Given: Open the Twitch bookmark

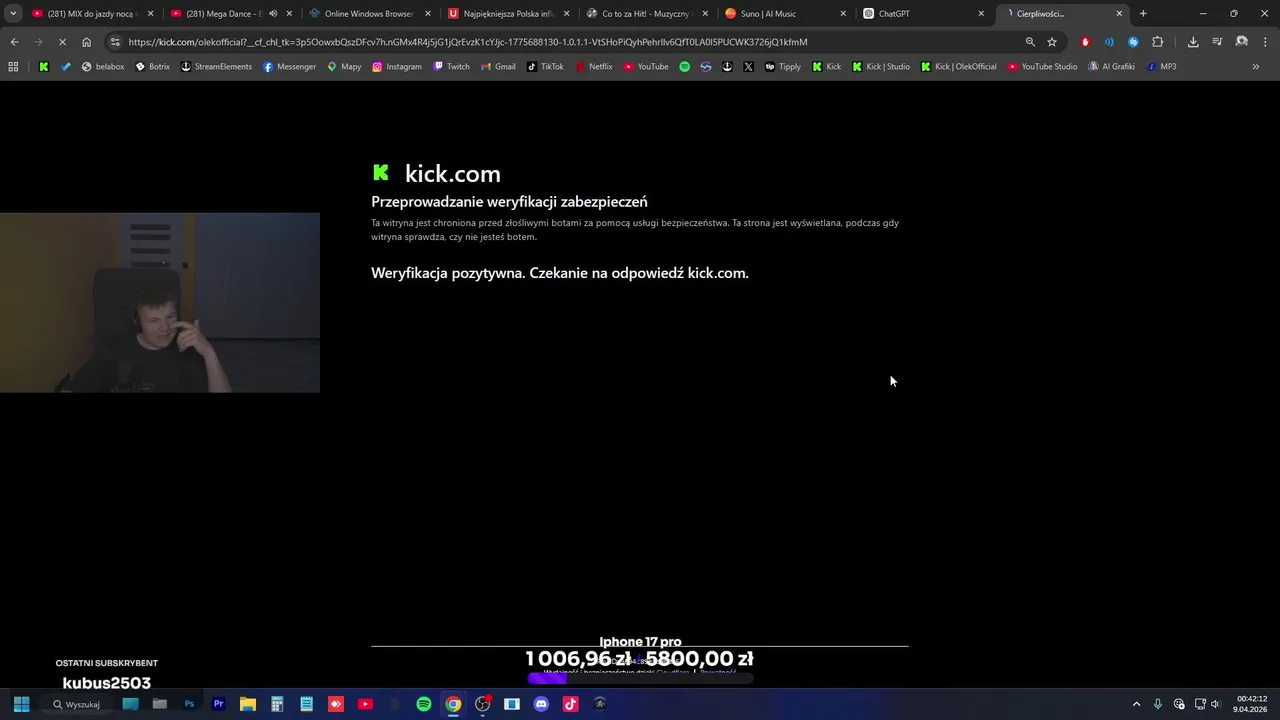Looking at the screenshot, I should (451, 67).
